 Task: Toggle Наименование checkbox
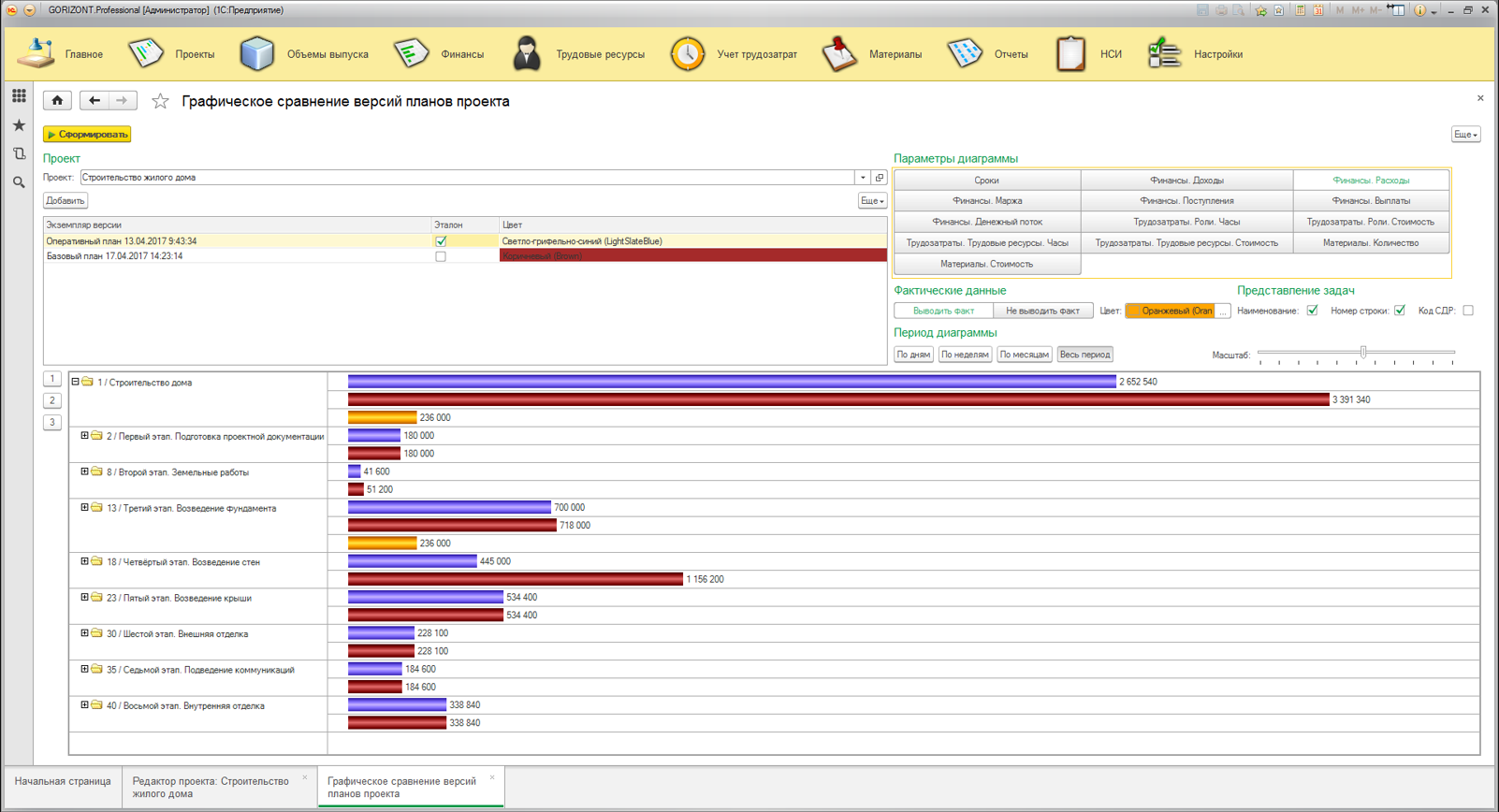coord(1312,311)
